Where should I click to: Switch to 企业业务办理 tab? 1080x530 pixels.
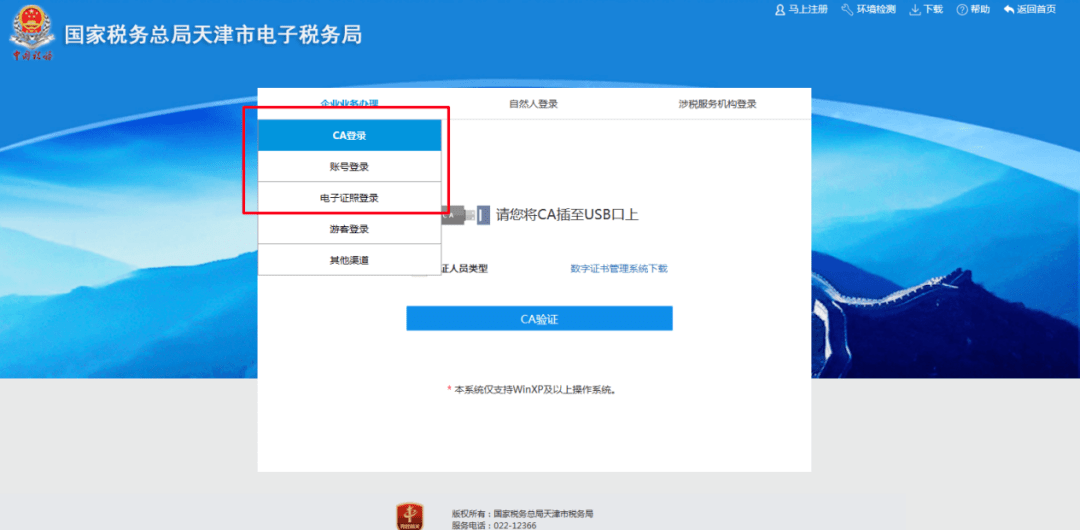[x=349, y=104]
